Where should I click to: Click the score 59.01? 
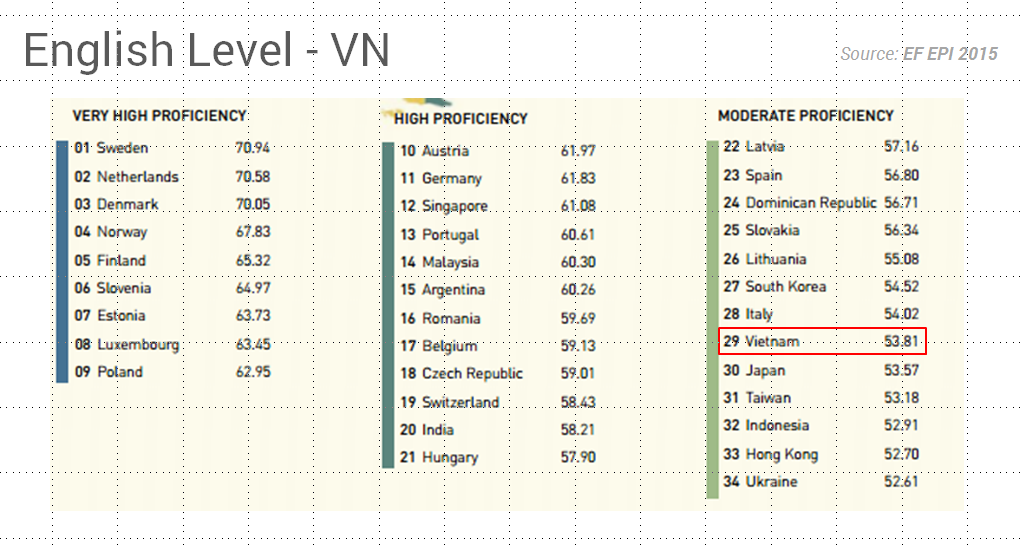point(578,373)
